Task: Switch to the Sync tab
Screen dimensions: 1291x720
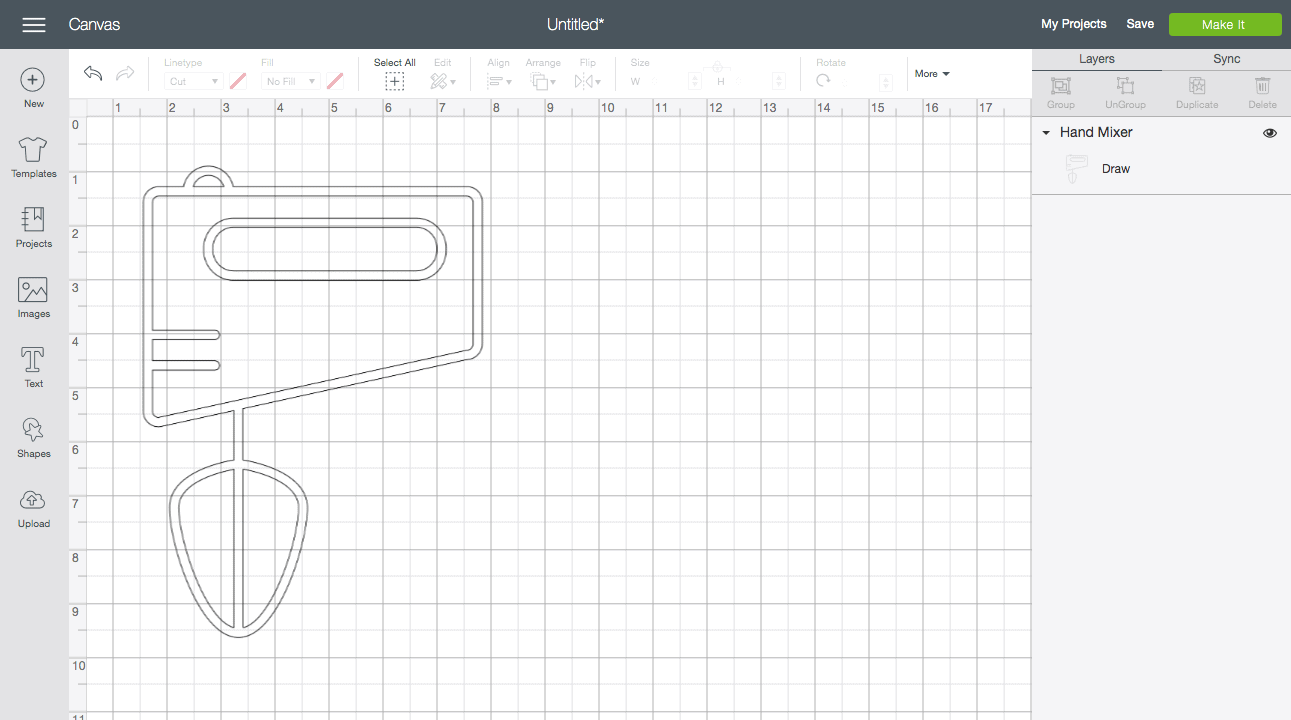Action: [x=1226, y=59]
